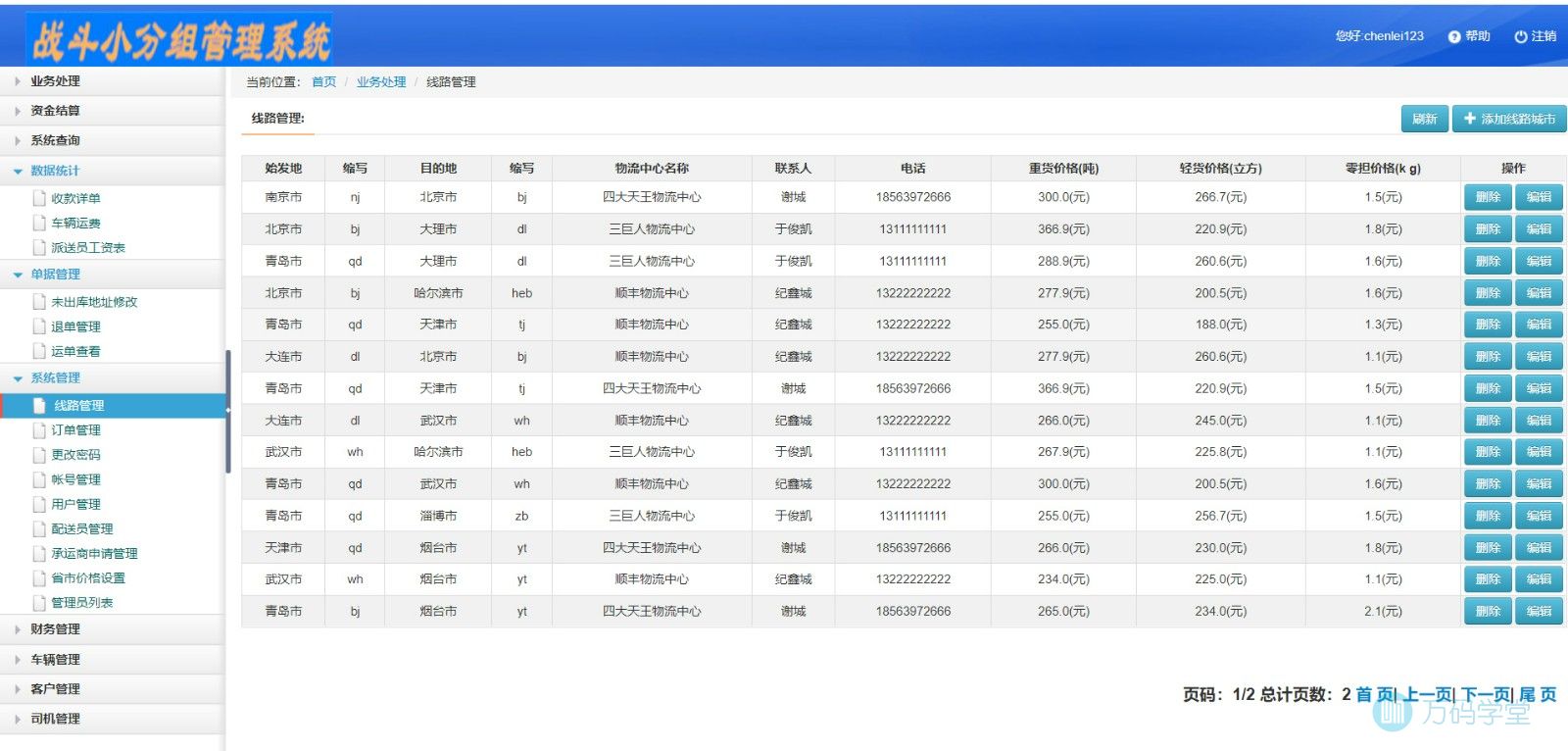Select the 南京市 origin cell
1568x751 pixels.
coord(283,197)
